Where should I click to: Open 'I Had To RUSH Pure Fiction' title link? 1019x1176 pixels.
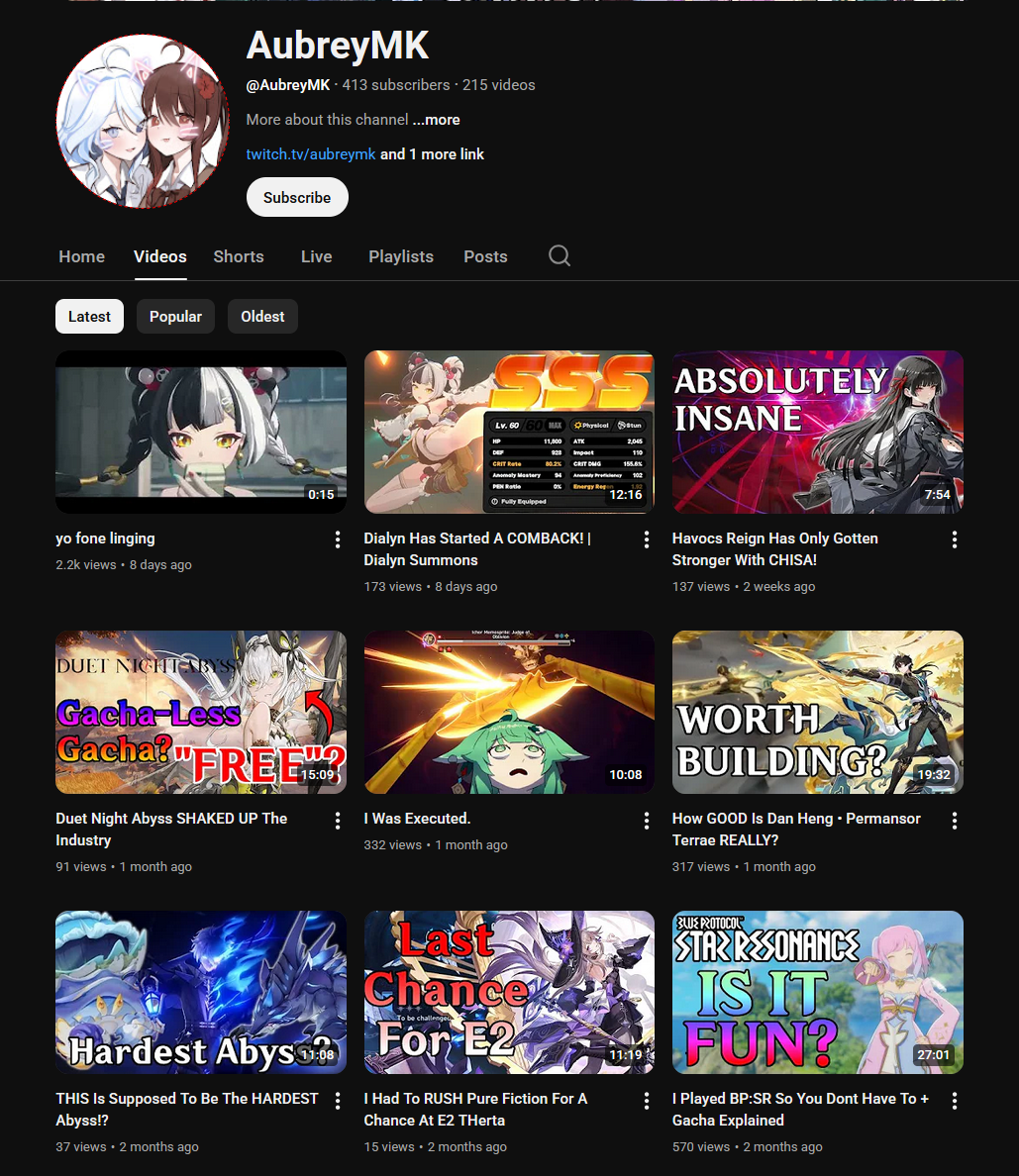(x=475, y=1110)
